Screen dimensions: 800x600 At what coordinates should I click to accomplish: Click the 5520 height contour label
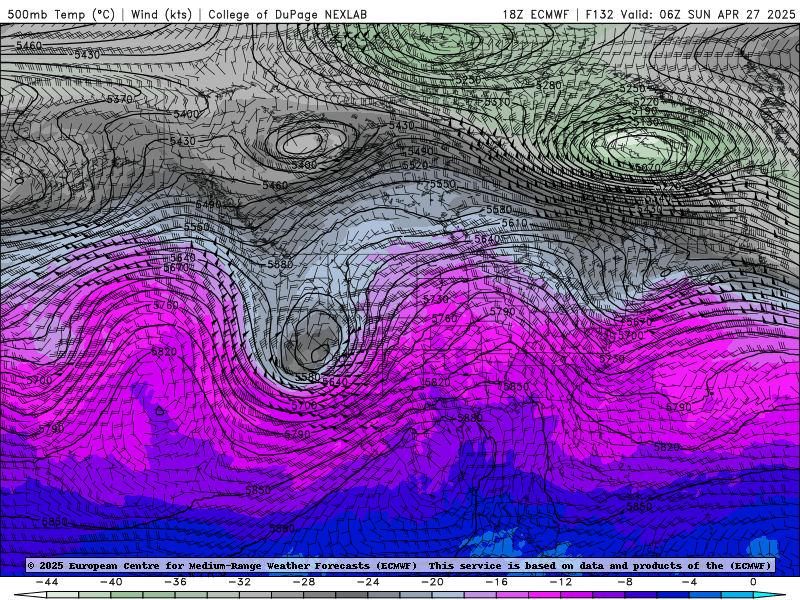(415, 165)
